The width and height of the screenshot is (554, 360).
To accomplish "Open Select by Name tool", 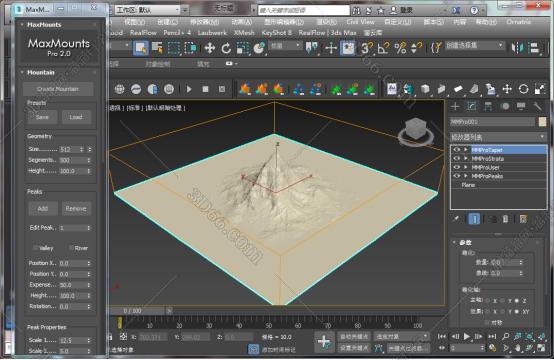I will (x=157, y=48).
